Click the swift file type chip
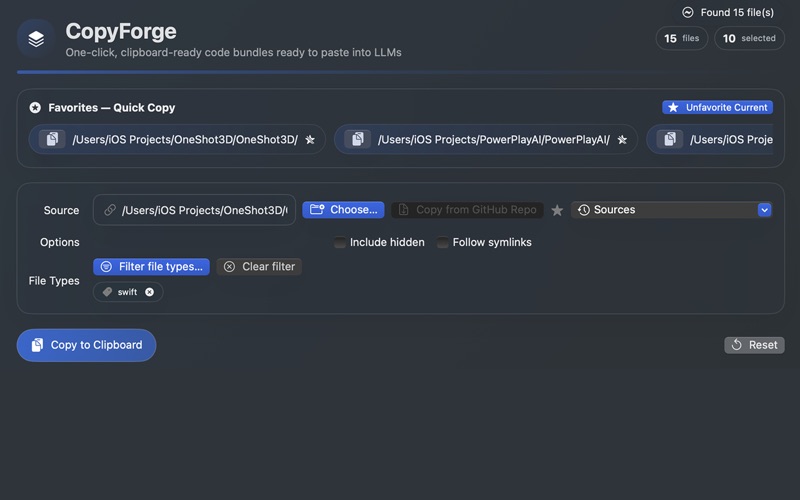 click(128, 292)
